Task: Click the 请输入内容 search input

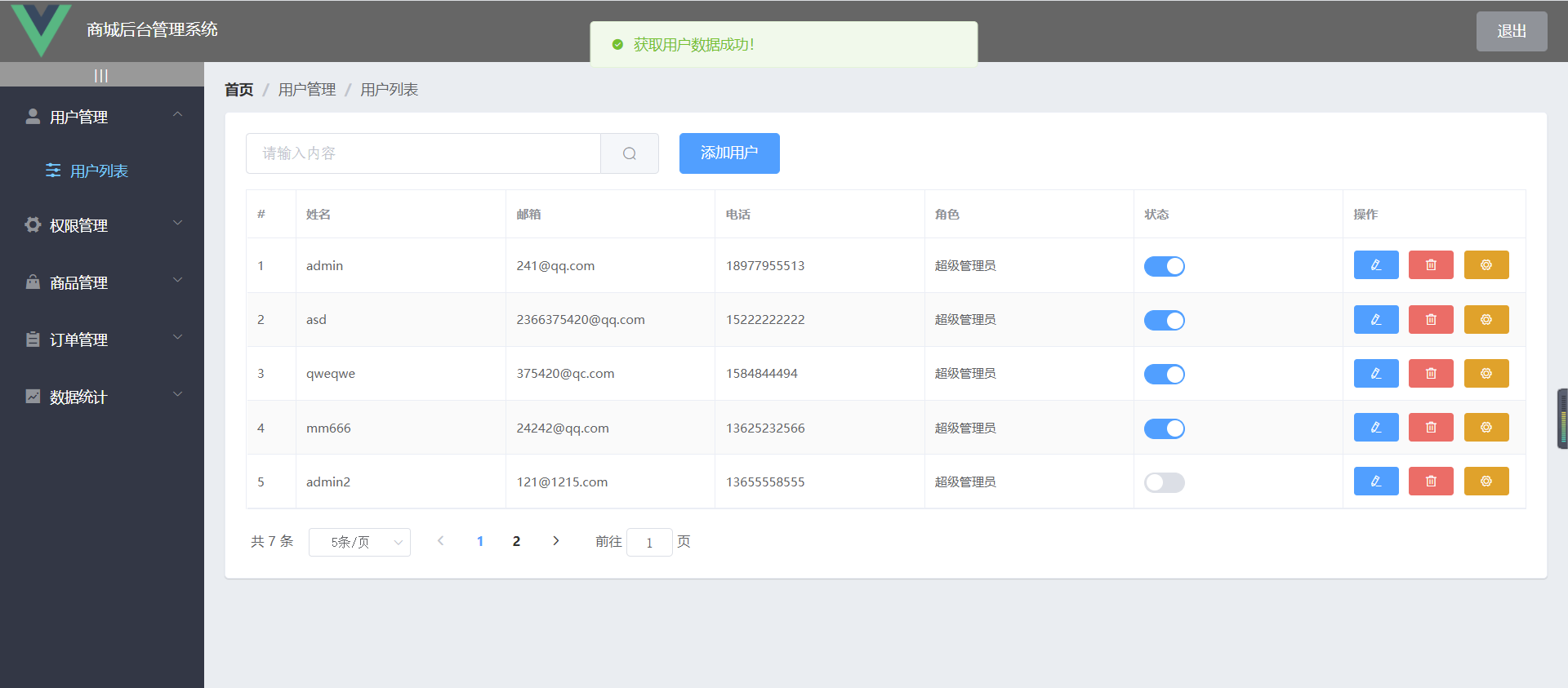Action: click(423, 153)
